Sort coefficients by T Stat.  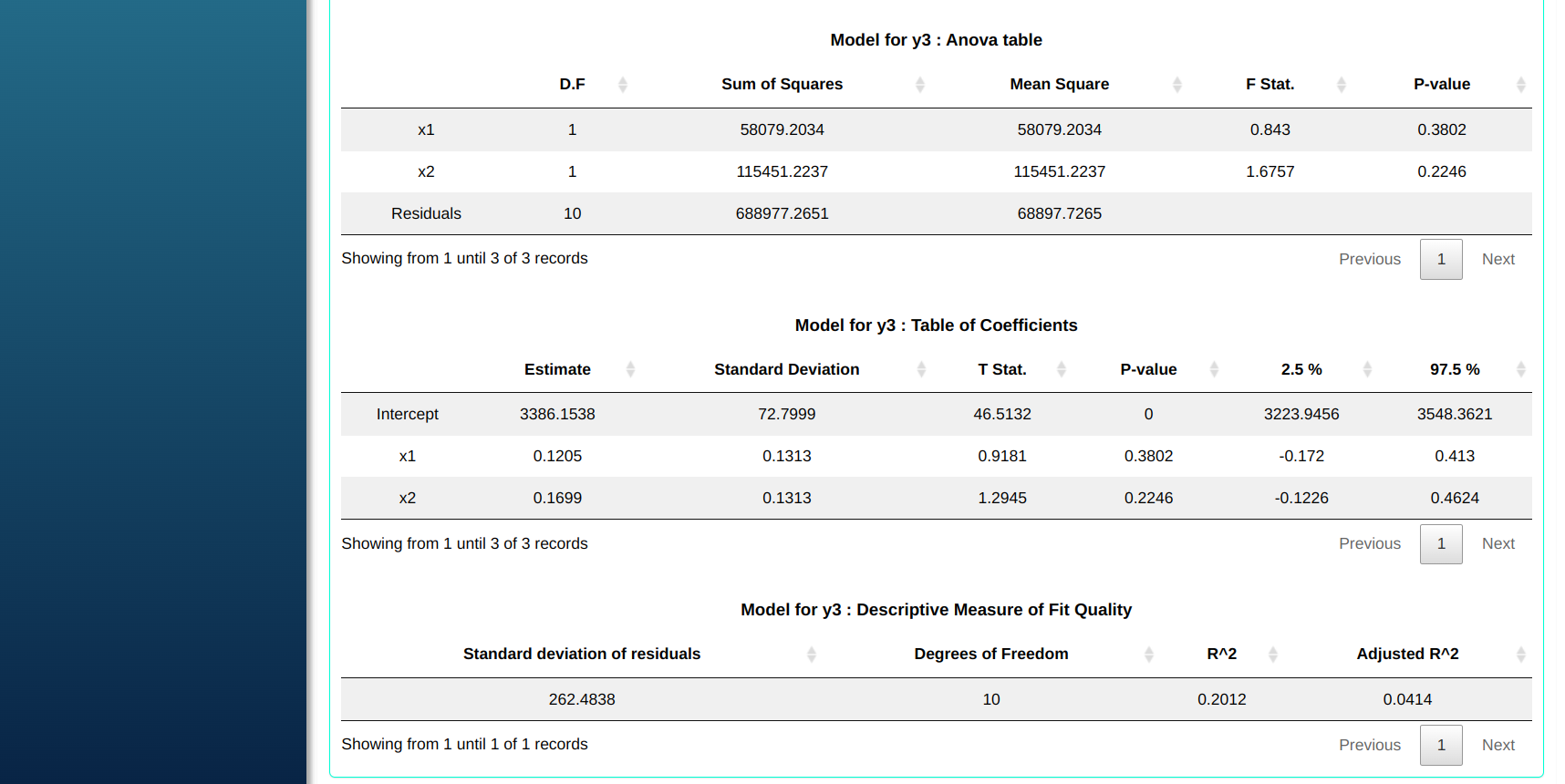click(1001, 369)
